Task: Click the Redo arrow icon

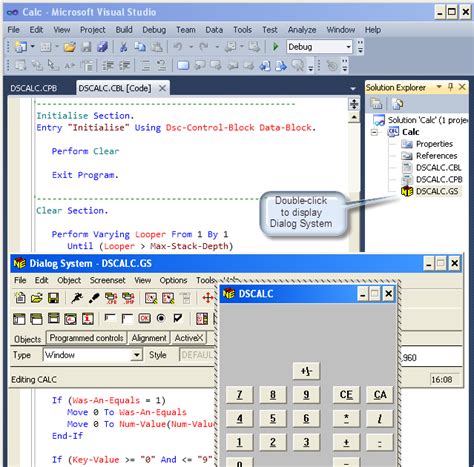Action: pyautogui.click(x=204, y=47)
